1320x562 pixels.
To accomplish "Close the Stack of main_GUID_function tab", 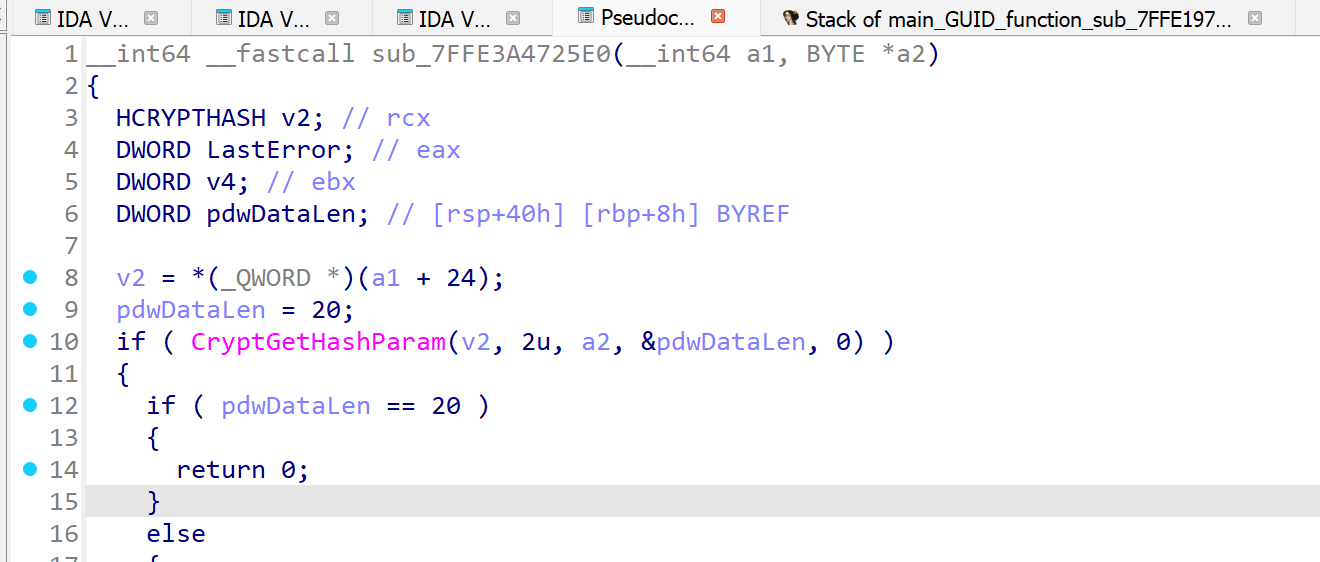I will pos(1255,18).
